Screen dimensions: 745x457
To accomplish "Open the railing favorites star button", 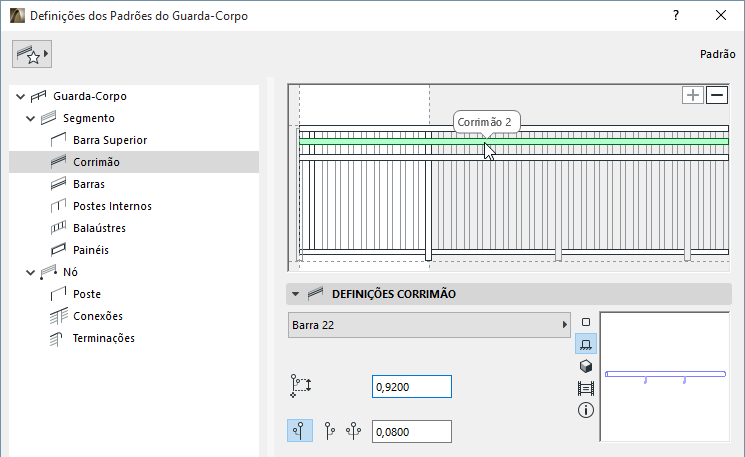I will tap(32, 54).
